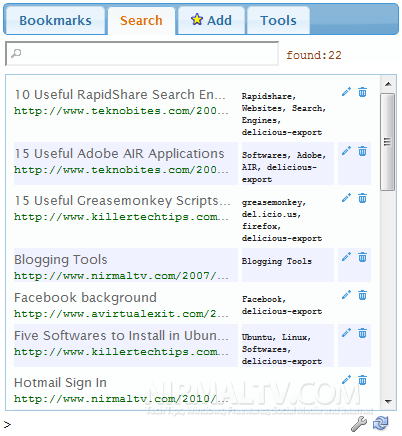402x436 pixels.
Task: Click the 'greasemonkey, del.icio.us, firefox' tags
Action: click(x=282, y=220)
